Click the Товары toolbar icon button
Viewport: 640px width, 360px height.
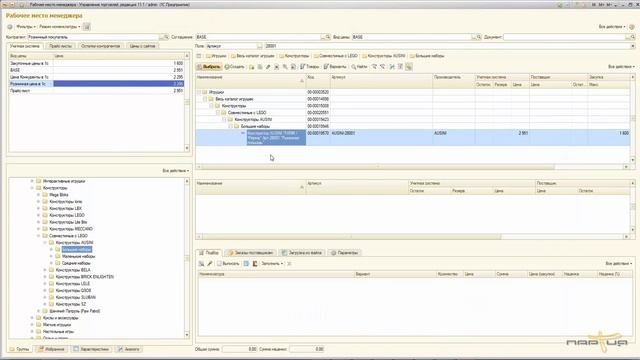coord(310,67)
